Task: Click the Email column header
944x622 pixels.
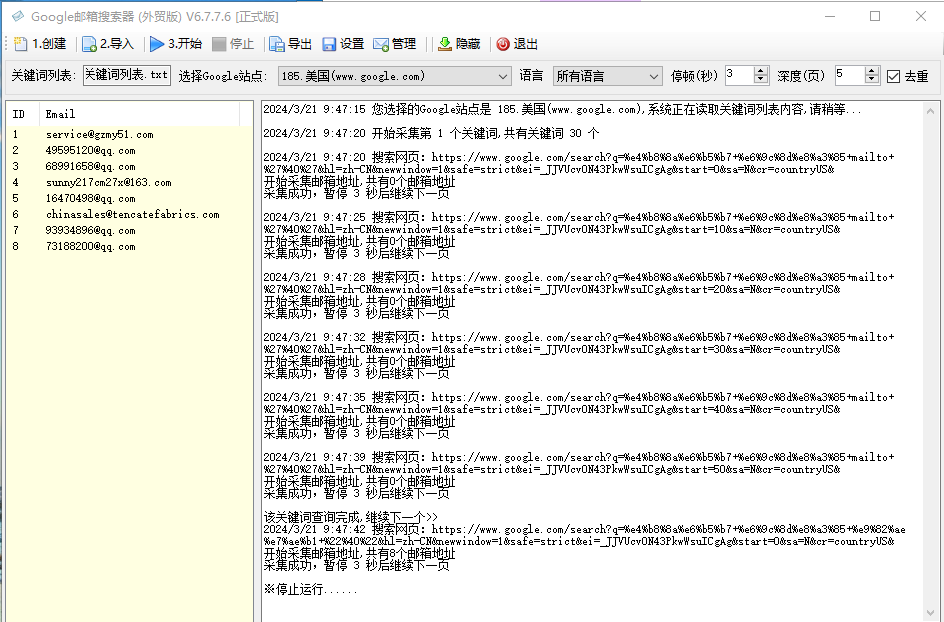Action: [140, 114]
